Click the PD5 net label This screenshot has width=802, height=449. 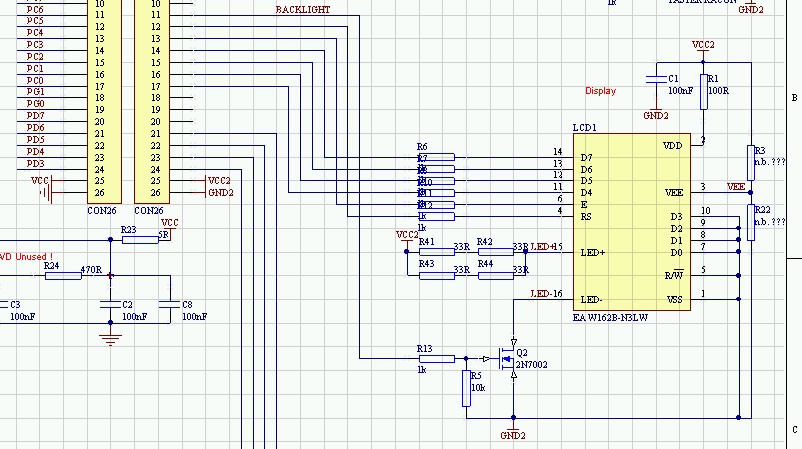pyautogui.click(x=35, y=140)
